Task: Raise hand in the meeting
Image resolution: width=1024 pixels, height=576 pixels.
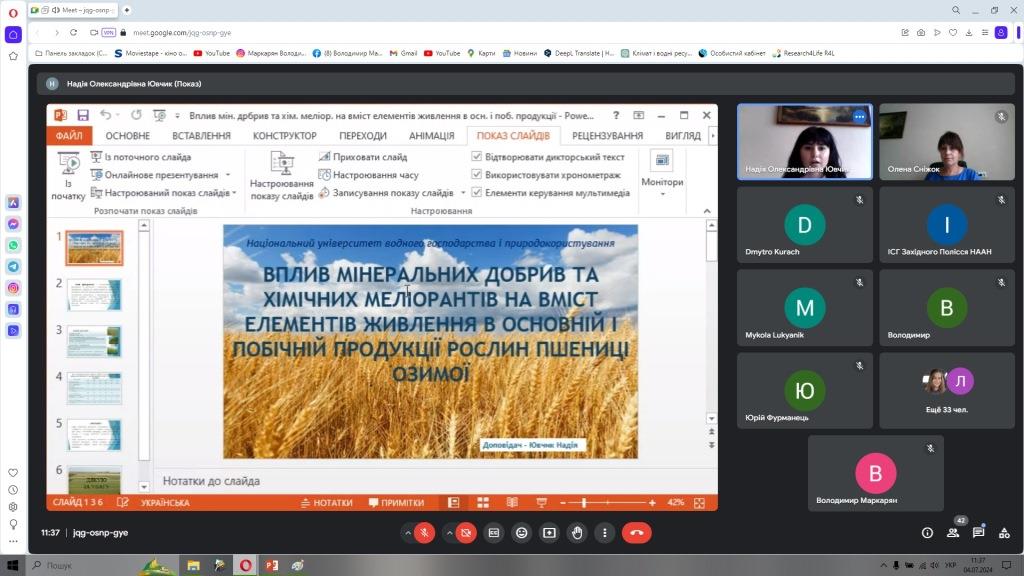Action: [x=577, y=533]
